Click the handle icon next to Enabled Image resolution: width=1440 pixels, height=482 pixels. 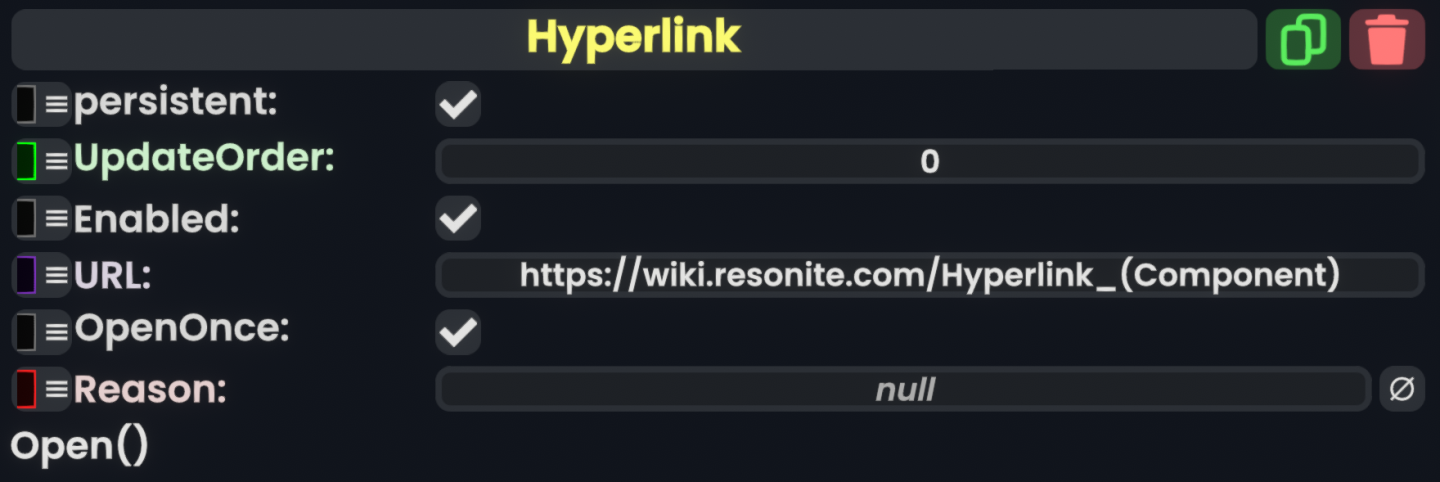click(x=41, y=218)
